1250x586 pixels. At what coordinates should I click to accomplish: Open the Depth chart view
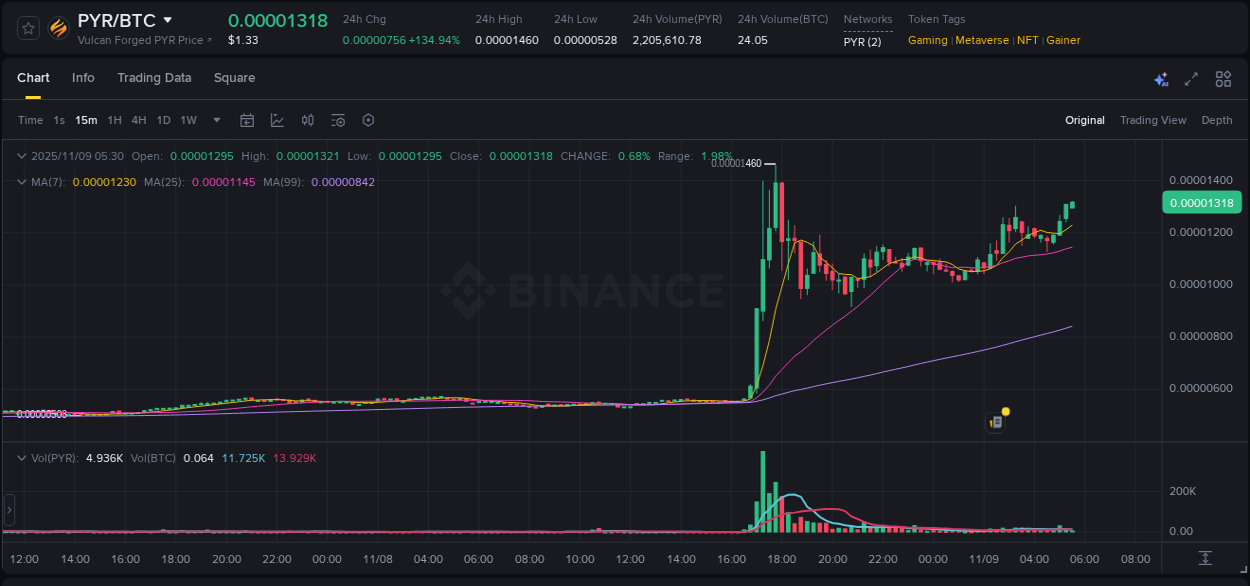(x=1216, y=120)
